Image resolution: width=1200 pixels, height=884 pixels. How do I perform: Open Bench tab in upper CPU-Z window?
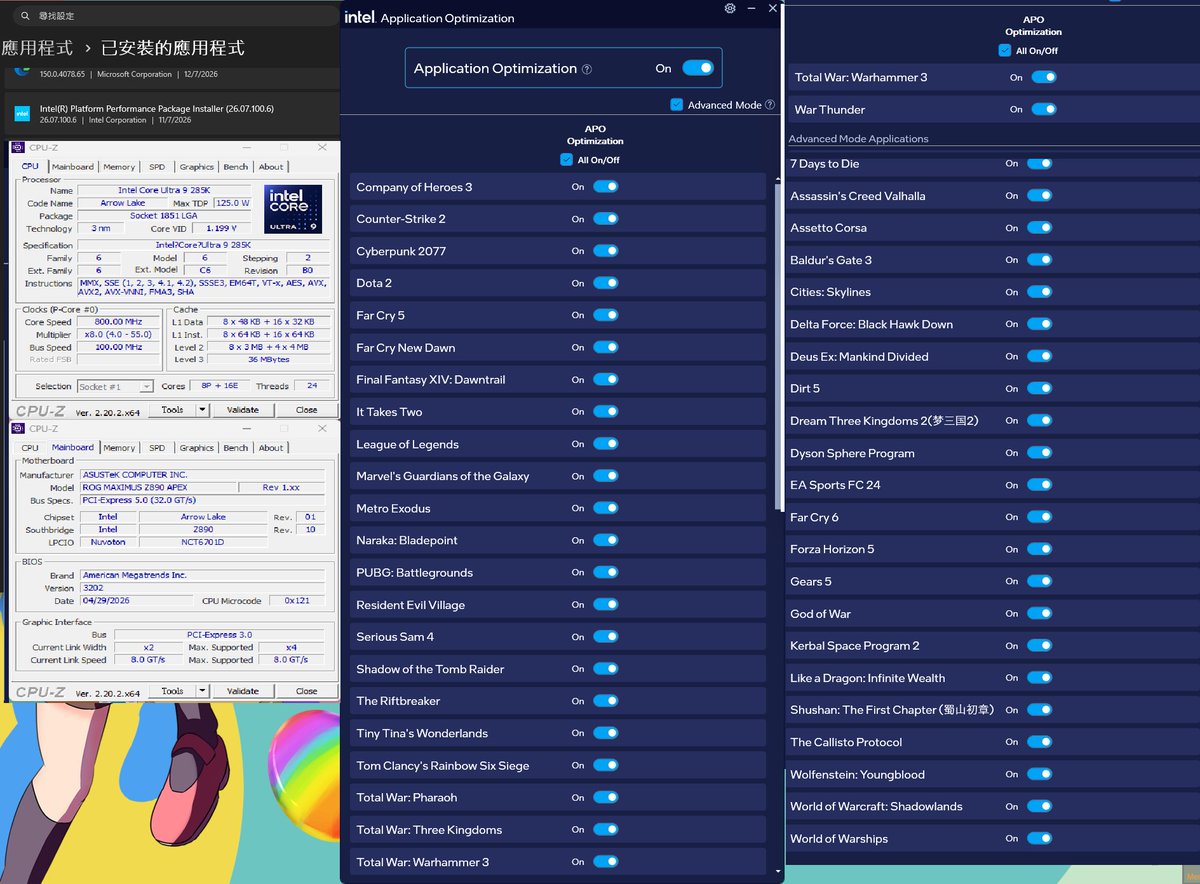pos(236,167)
